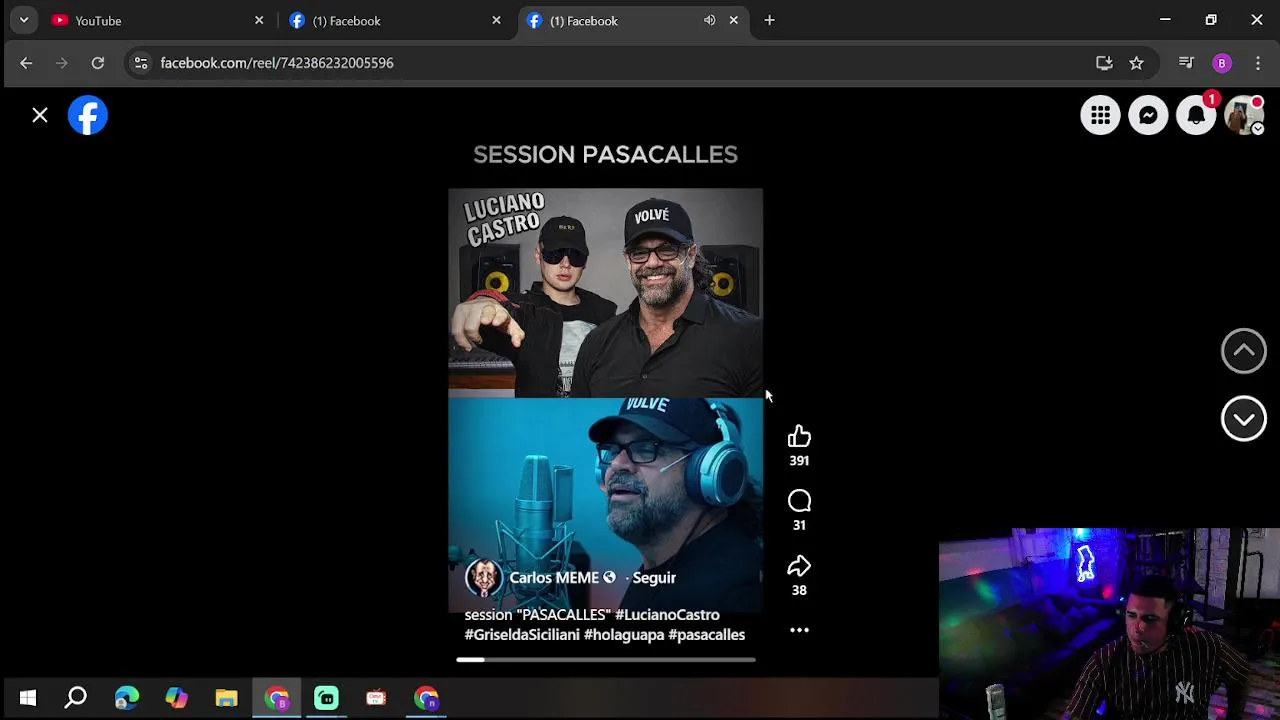Share the reel with the arrow icon
The image size is (1280, 720).
pos(799,566)
